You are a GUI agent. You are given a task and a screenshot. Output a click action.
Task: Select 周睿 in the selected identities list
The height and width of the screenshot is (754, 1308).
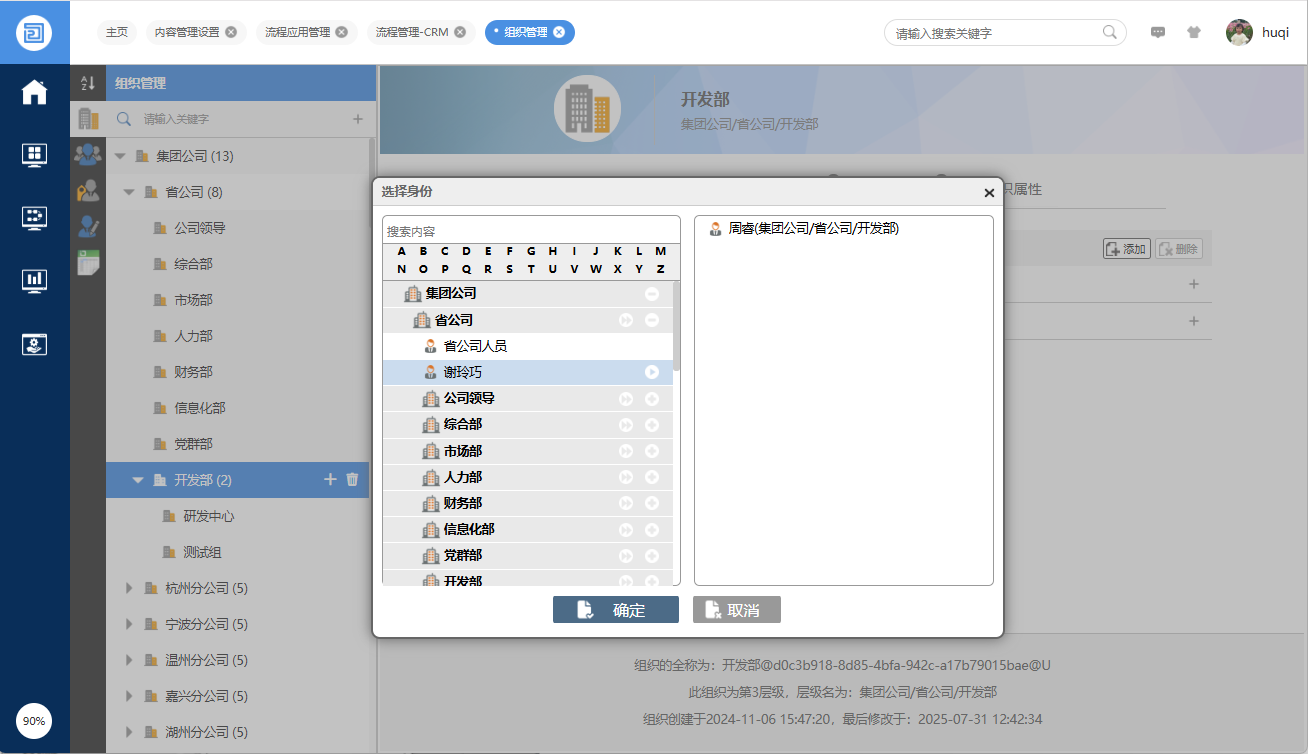tap(812, 229)
